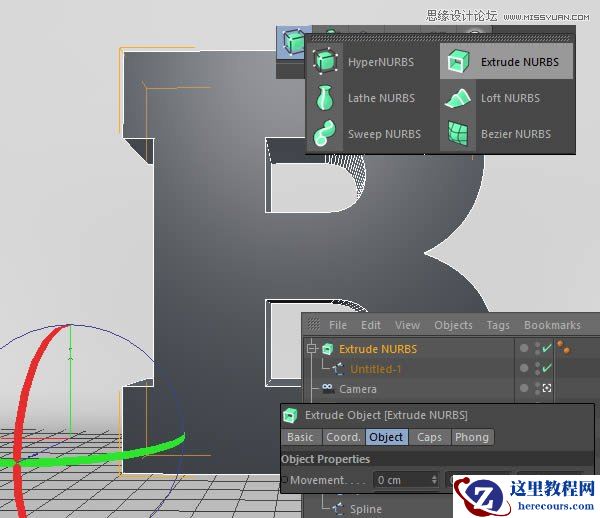Image resolution: width=600 pixels, height=518 pixels.
Task: Click the Extrude Object icon in Attributes header
Action: [290, 415]
